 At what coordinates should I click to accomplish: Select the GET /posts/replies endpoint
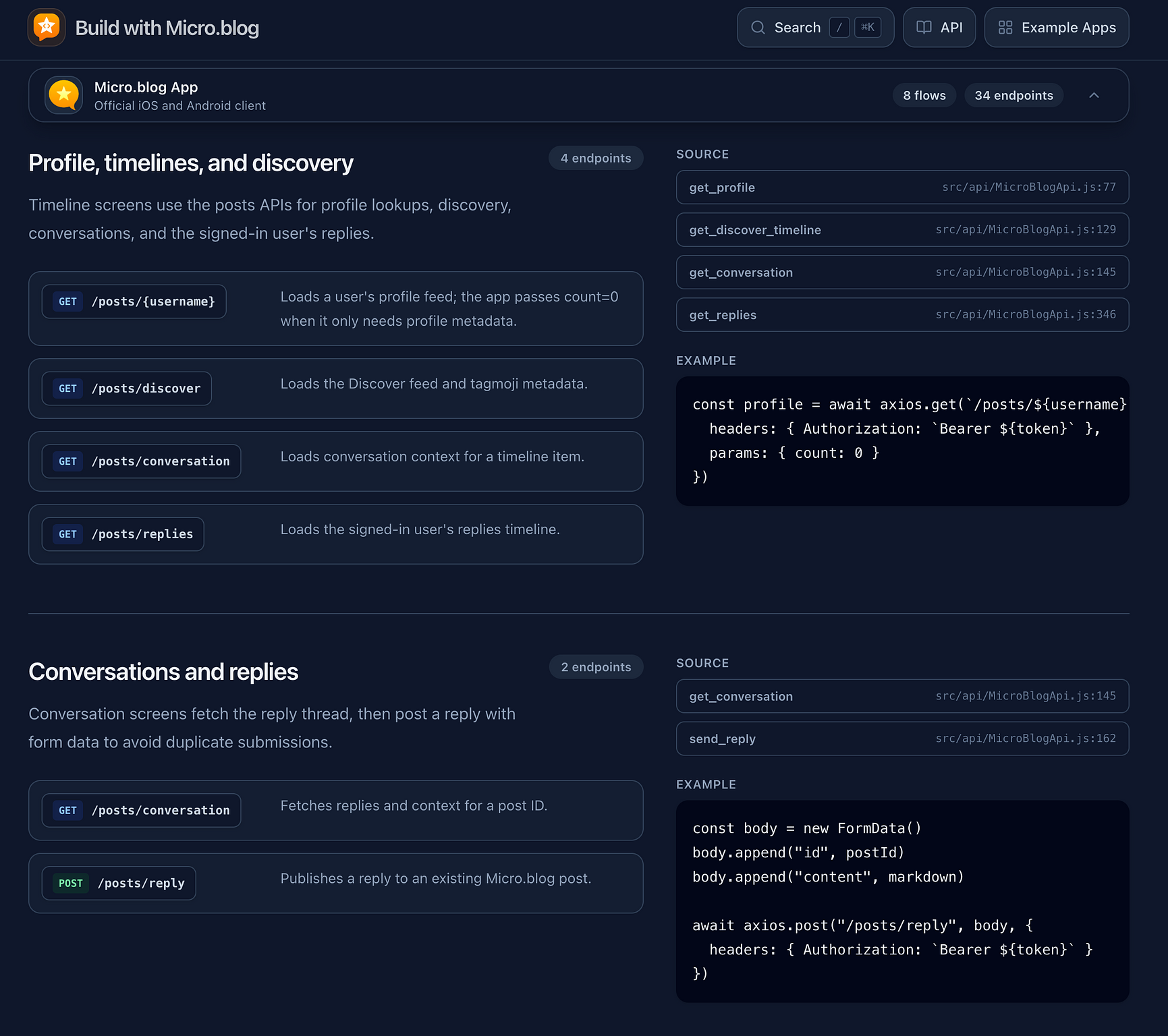click(123, 534)
